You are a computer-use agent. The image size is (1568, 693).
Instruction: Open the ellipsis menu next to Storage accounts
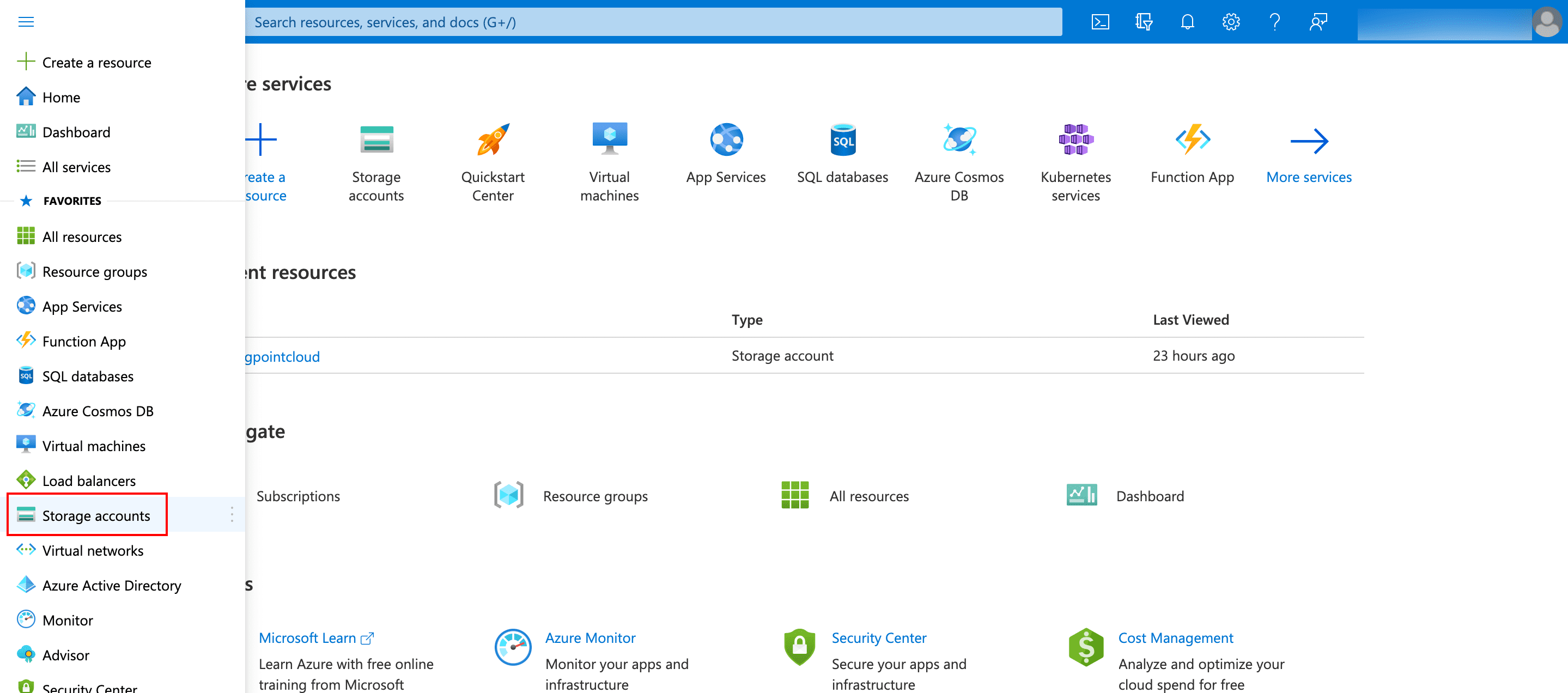point(232,514)
